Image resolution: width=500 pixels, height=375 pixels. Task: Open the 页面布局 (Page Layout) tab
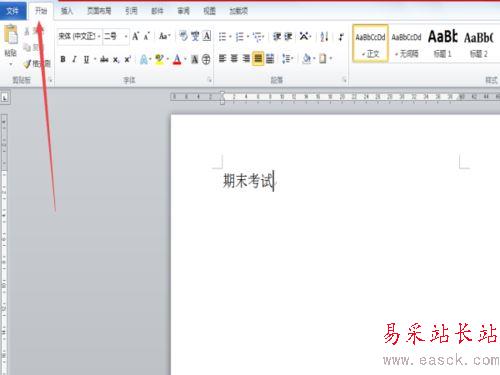click(x=99, y=11)
